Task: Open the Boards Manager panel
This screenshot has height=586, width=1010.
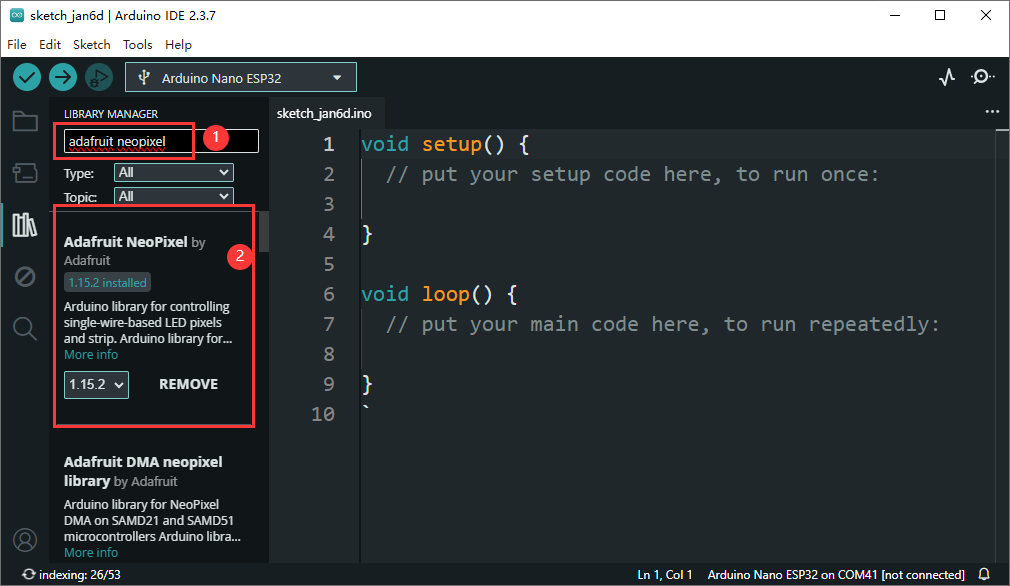Action: [25, 173]
